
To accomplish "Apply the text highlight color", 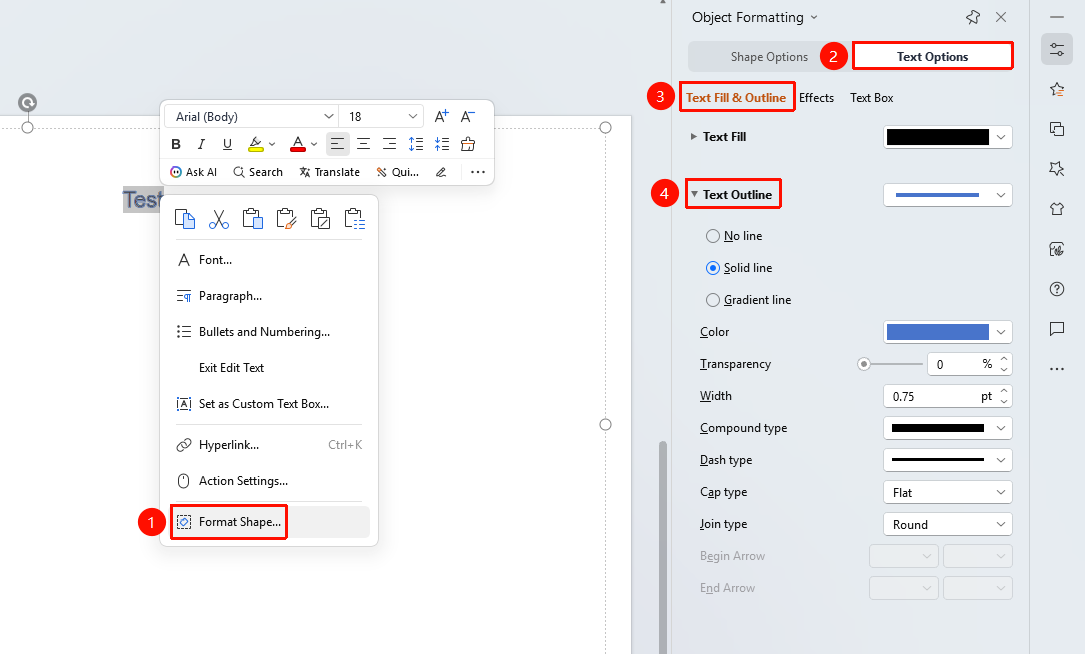I will click(x=255, y=144).
